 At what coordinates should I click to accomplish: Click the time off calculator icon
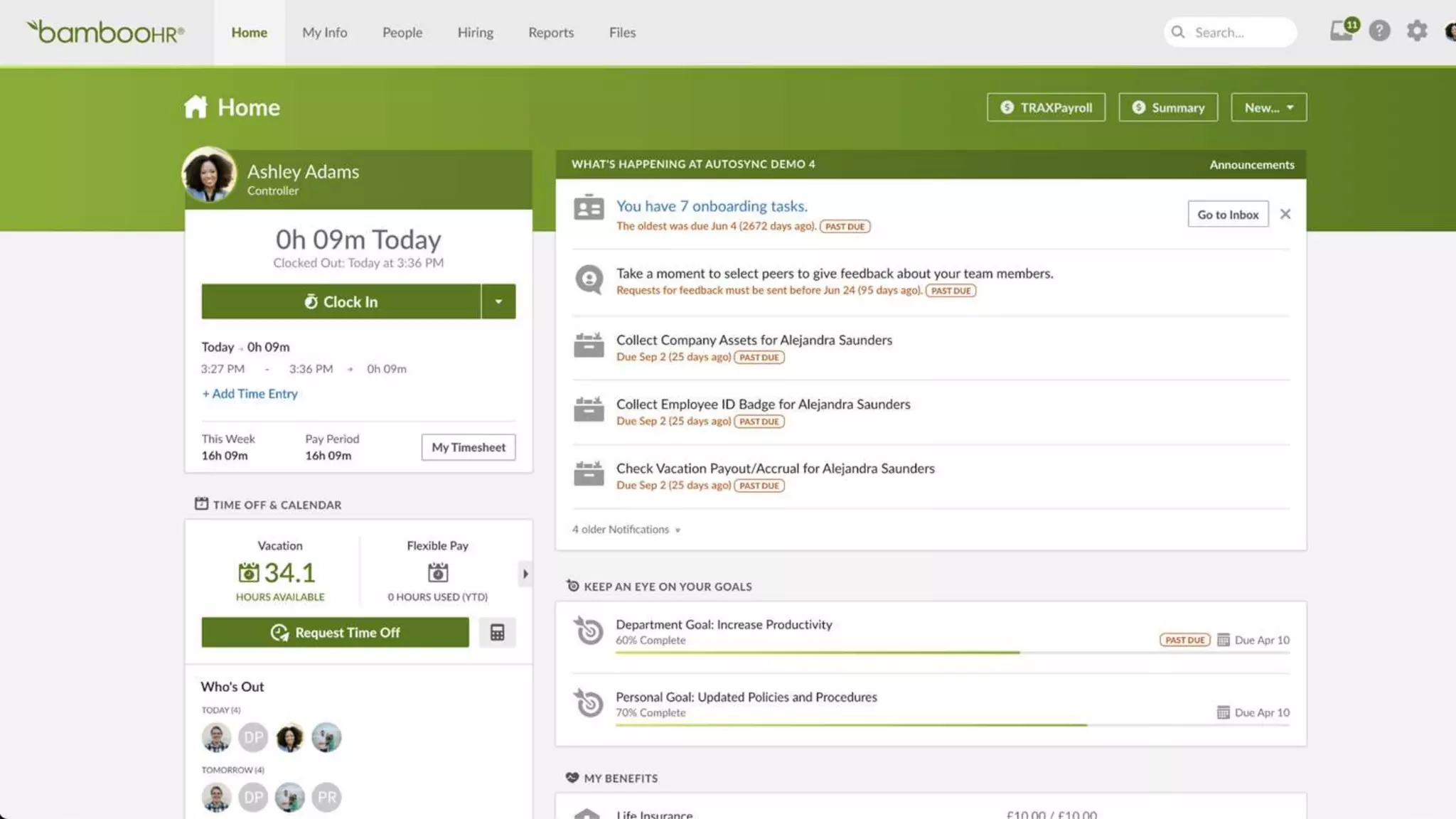tap(497, 632)
